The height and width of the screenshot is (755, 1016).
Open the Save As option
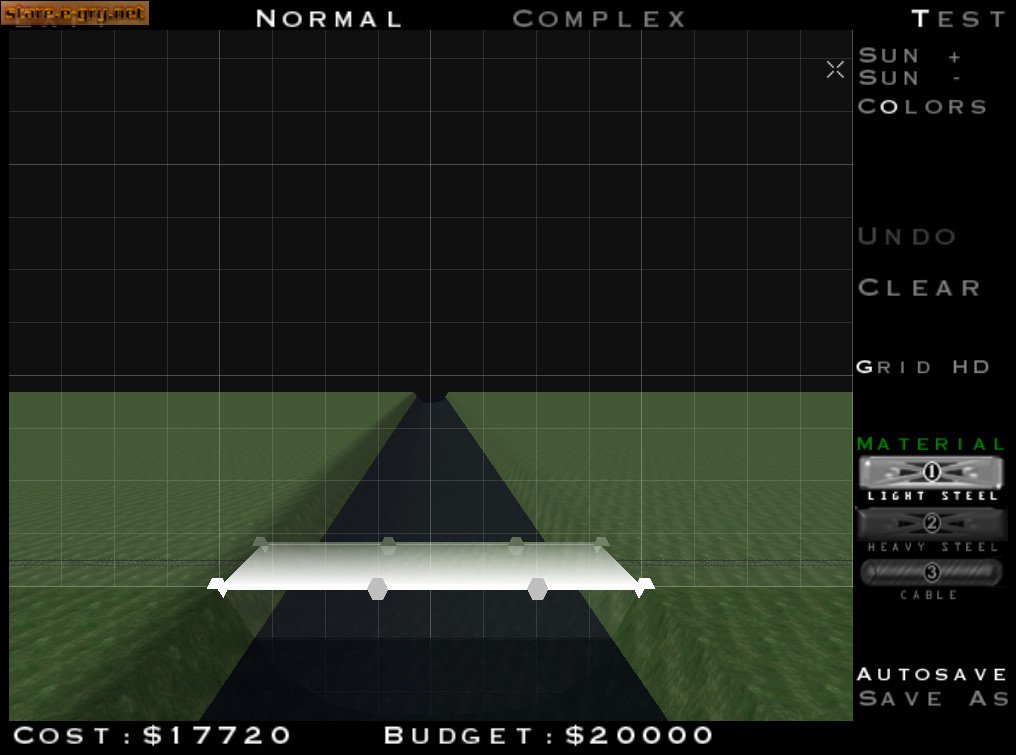932,699
